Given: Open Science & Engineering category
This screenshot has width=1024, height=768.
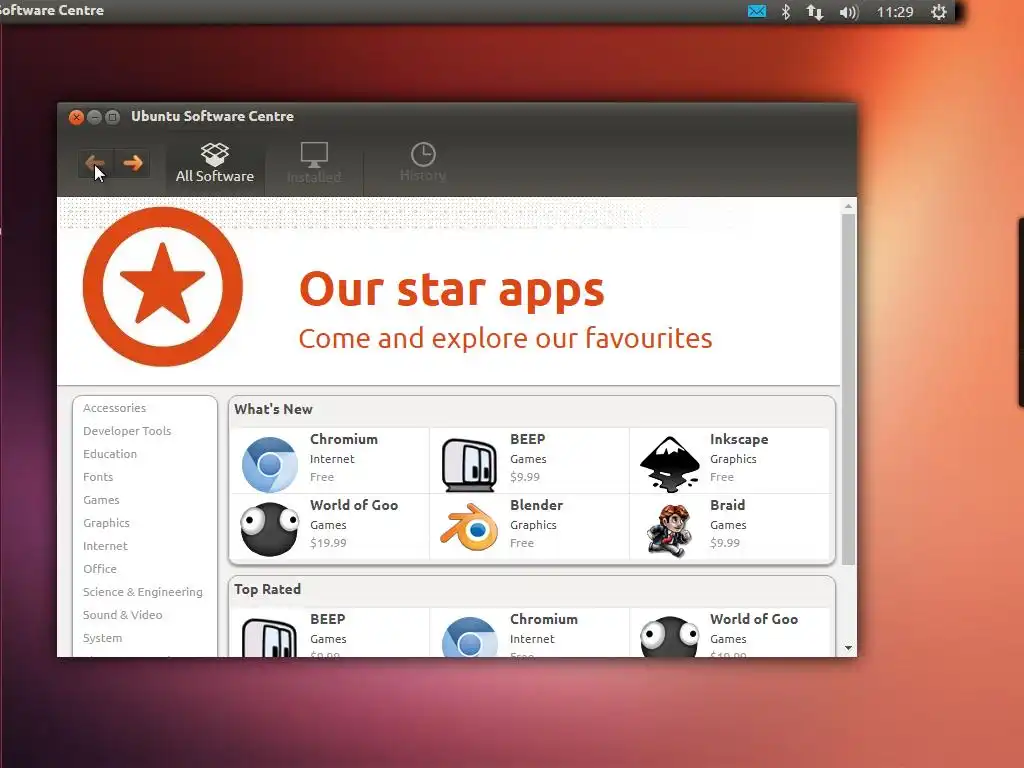Looking at the screenshot, I should point(142,592).
